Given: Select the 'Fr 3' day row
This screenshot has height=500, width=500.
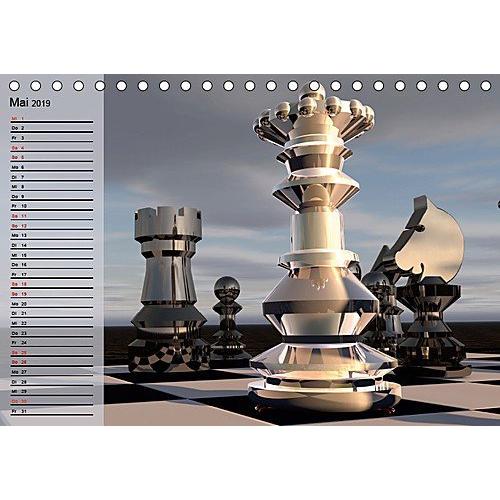Looking at the screenshot, I should click(x=52, y=138).
